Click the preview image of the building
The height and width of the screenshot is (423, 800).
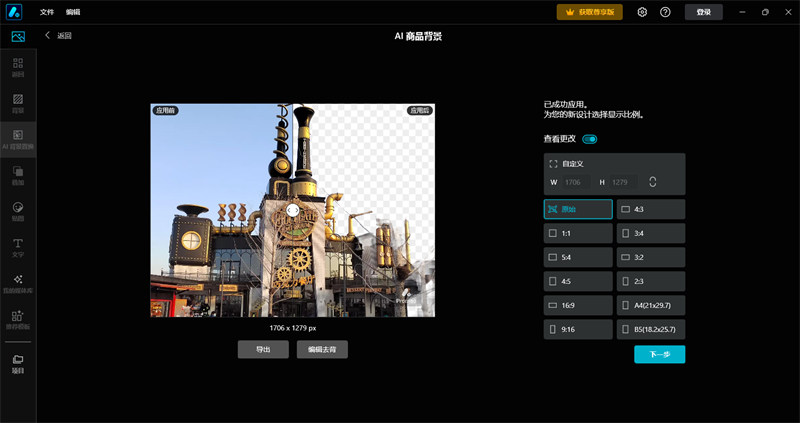point(293,210)
